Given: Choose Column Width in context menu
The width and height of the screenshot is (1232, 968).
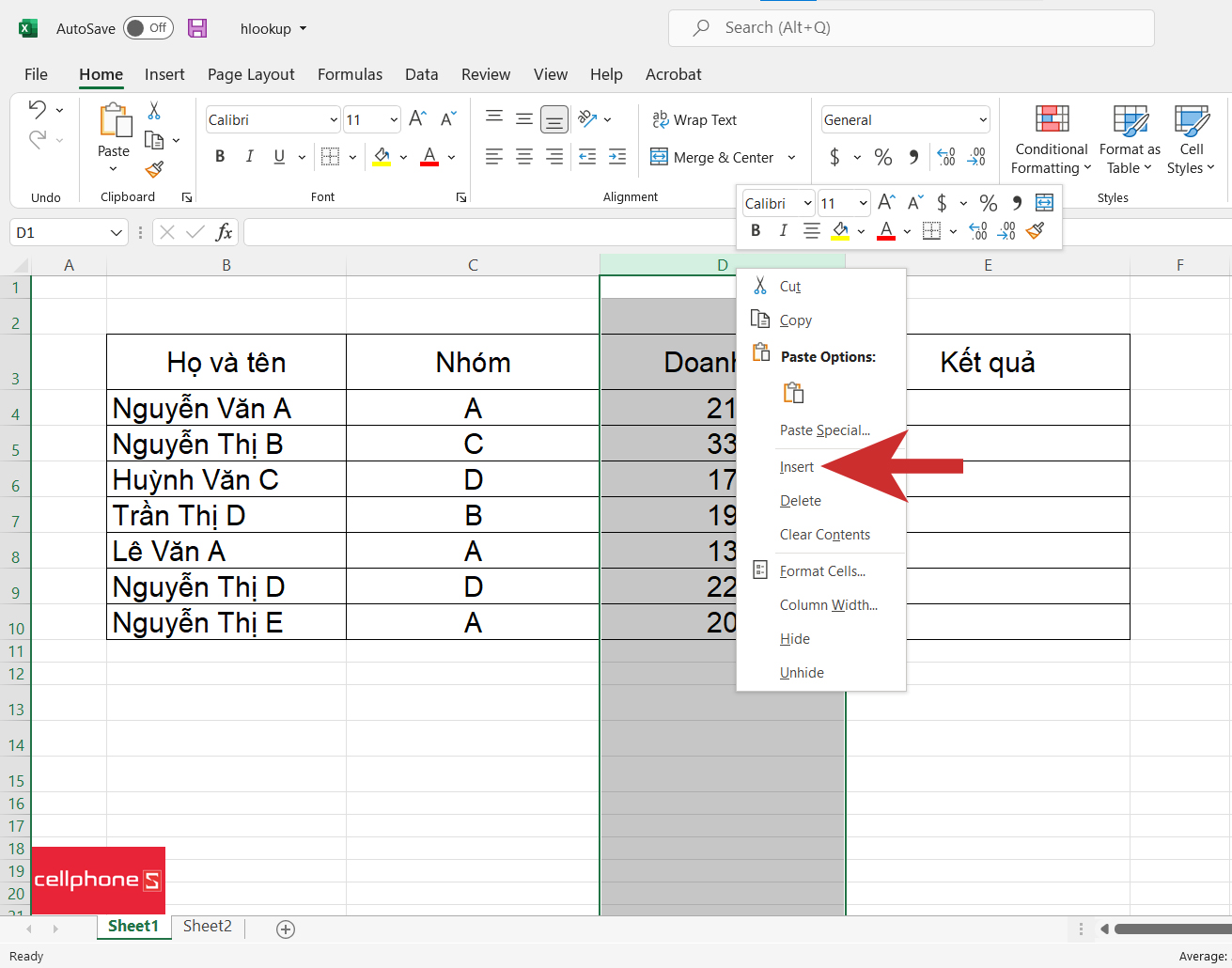Looking at the screenshot, I should point(820,605).
